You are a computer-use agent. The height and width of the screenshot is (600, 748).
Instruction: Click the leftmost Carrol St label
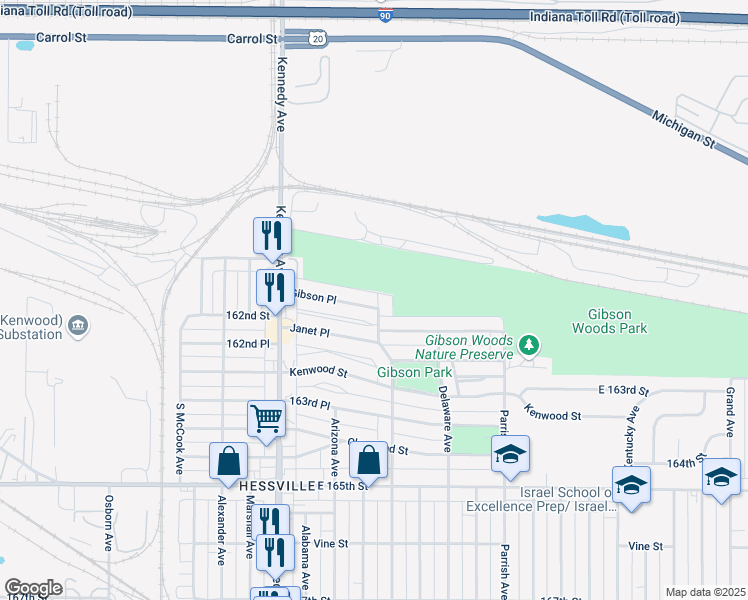click(61, 37)
